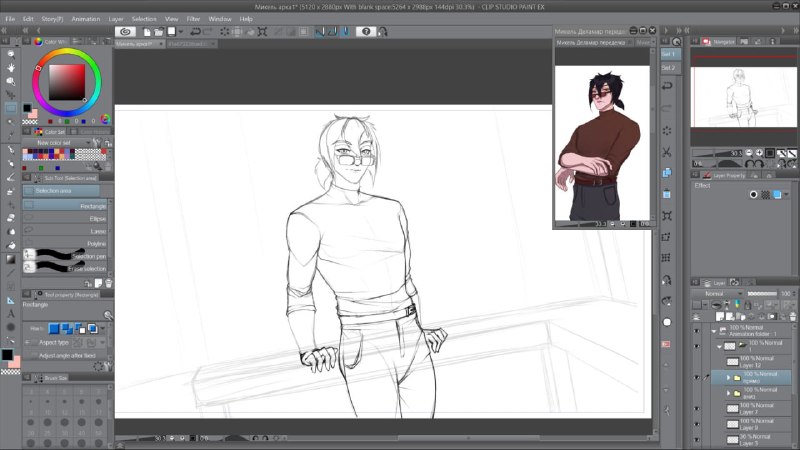Toggle visibility of Animation folder layer
Image resolution: width=800 pixels, height=450 pixels.
pos(696,331)
